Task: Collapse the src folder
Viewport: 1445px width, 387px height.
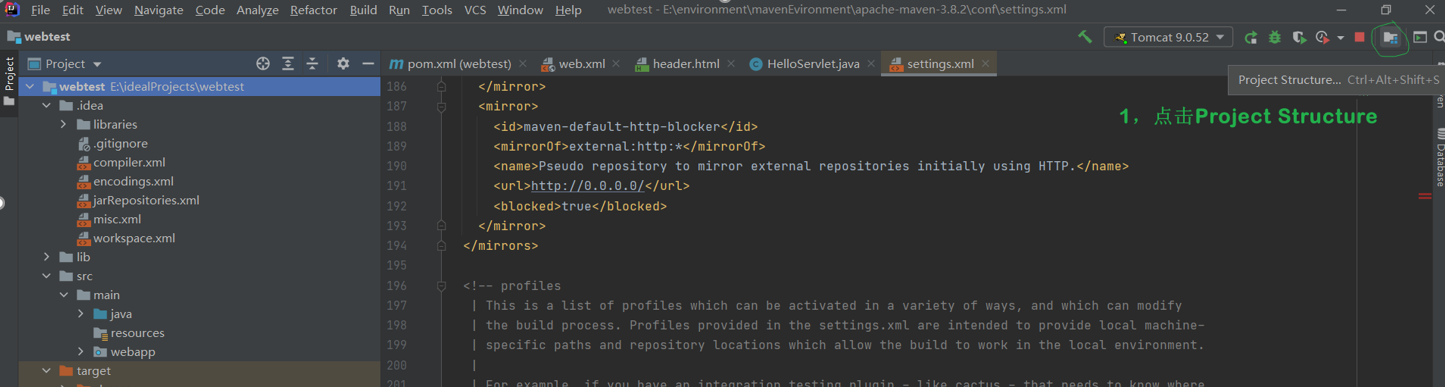Action: pyautogui.click(x=47, y=276)
